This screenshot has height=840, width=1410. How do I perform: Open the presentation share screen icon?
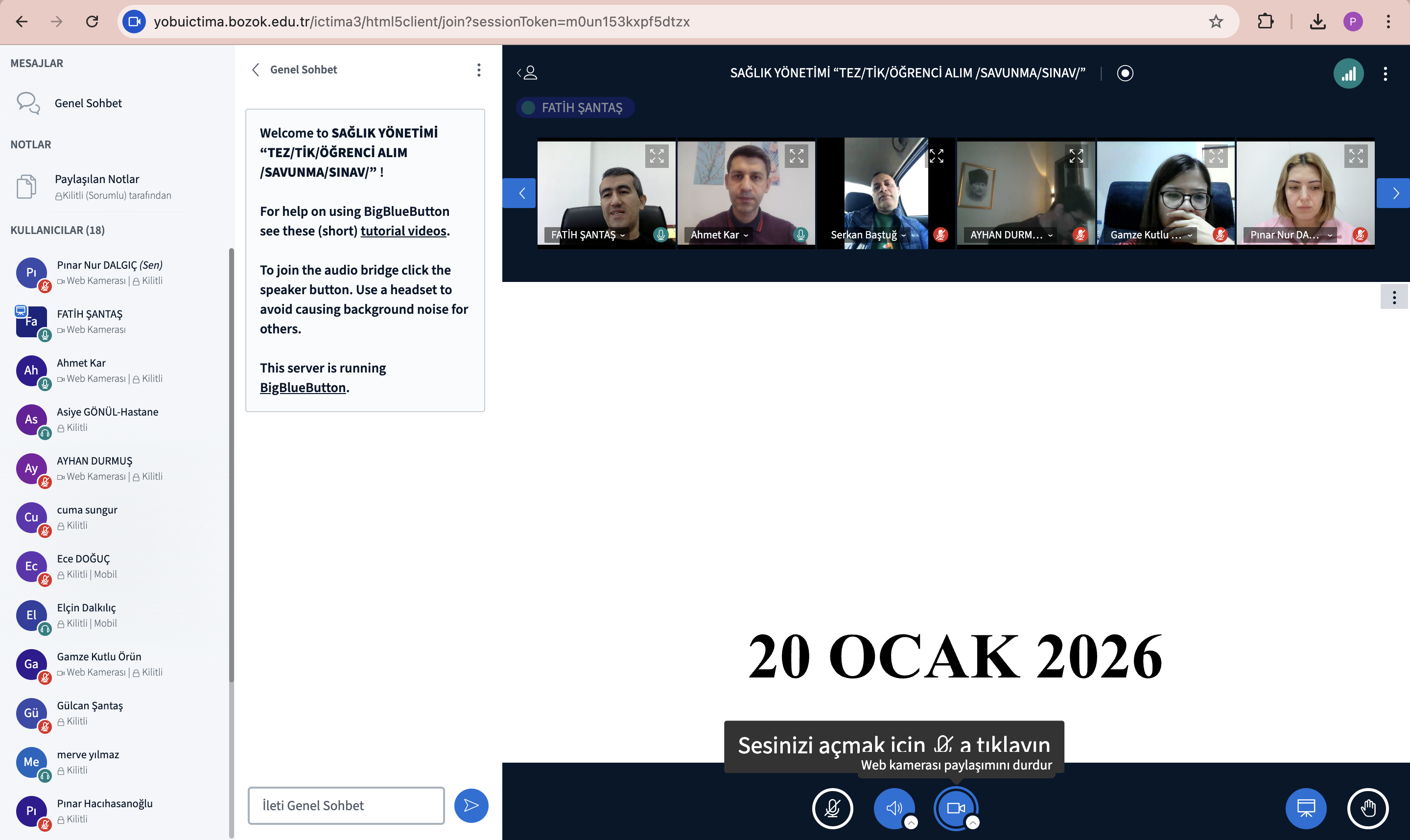1306,808
